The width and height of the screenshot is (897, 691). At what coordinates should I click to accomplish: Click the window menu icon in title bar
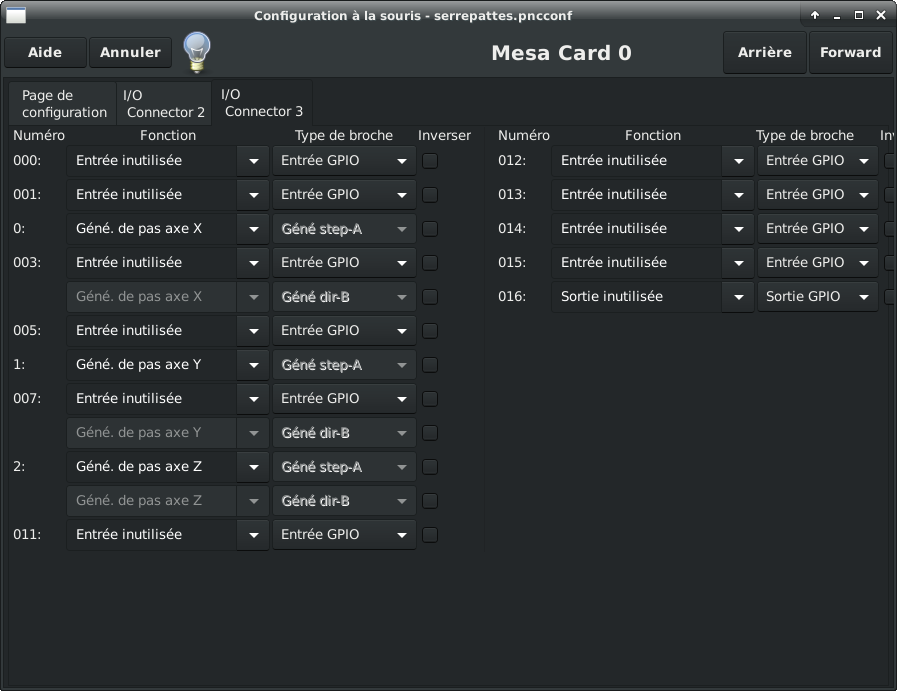point(15,15)
